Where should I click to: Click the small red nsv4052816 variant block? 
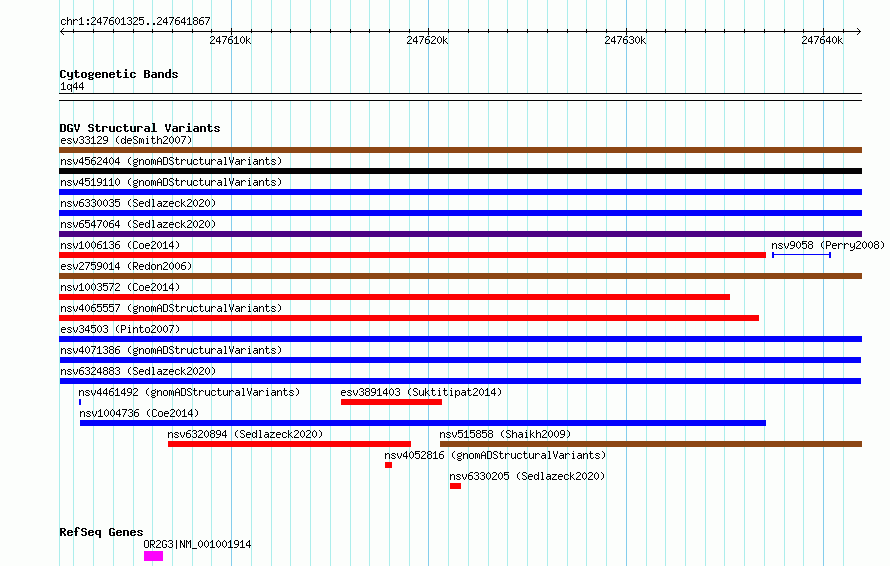coord(388,465)
